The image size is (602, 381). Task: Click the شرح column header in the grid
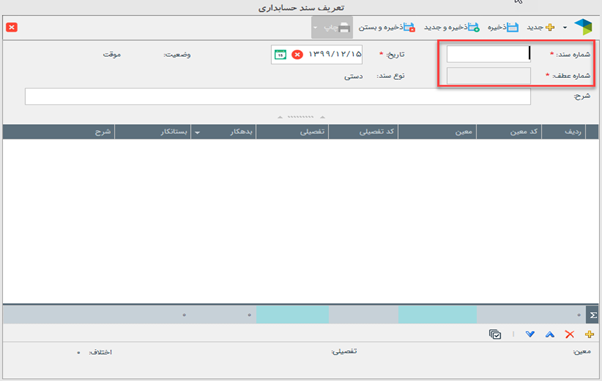(x=58, y=132)
